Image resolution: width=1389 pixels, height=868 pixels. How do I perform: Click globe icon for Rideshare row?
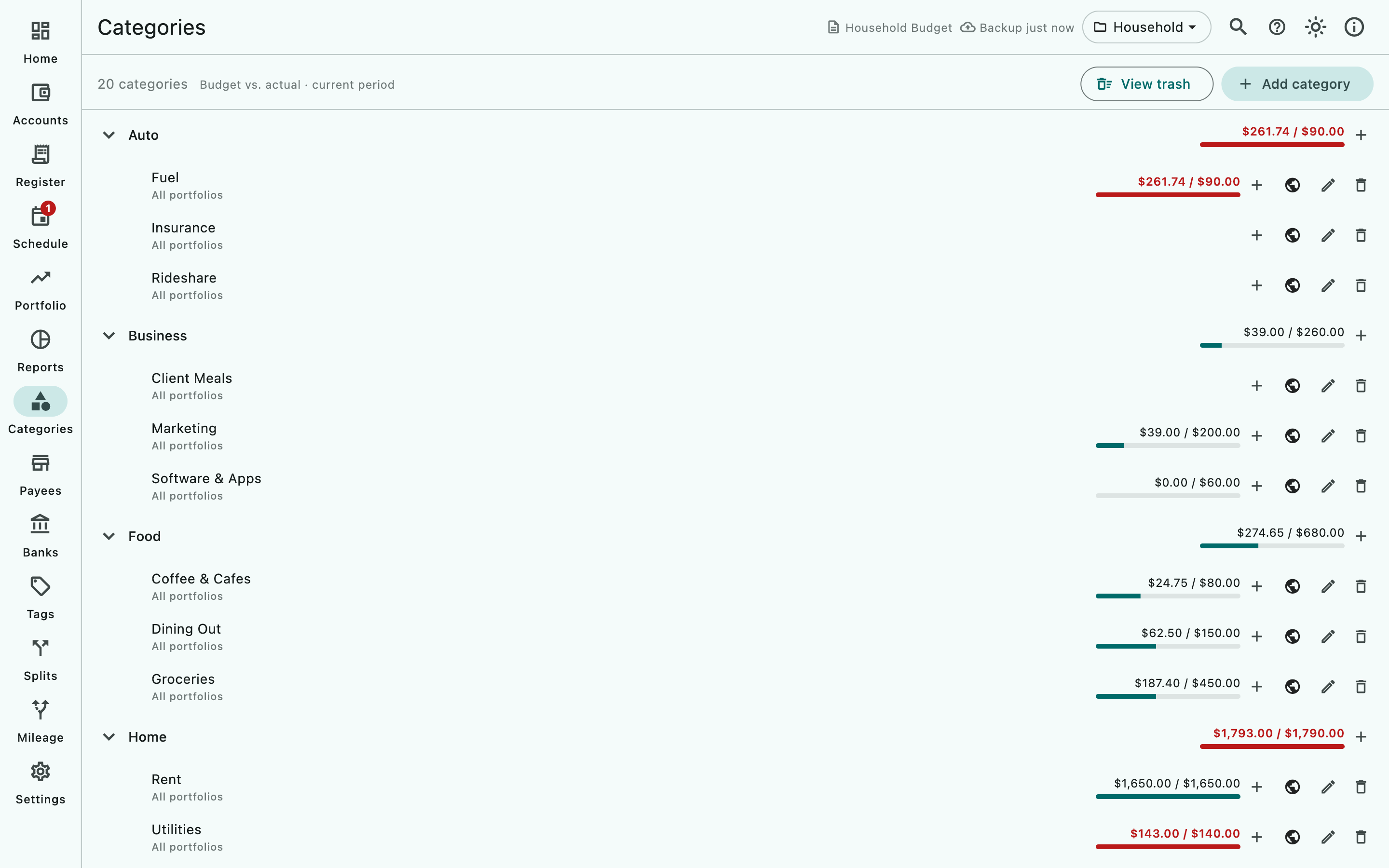point(1292,285)
